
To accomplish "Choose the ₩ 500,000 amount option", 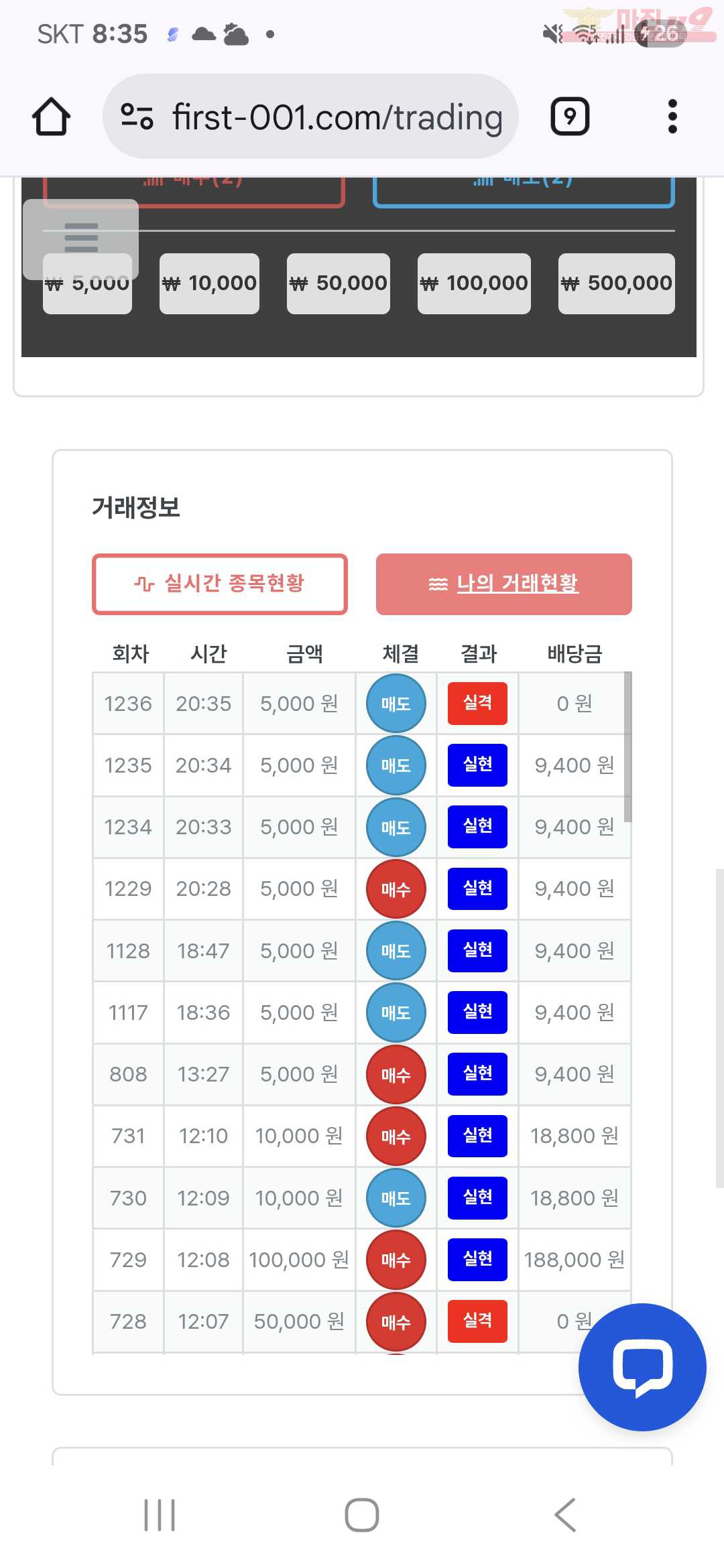I will [616, 283].
